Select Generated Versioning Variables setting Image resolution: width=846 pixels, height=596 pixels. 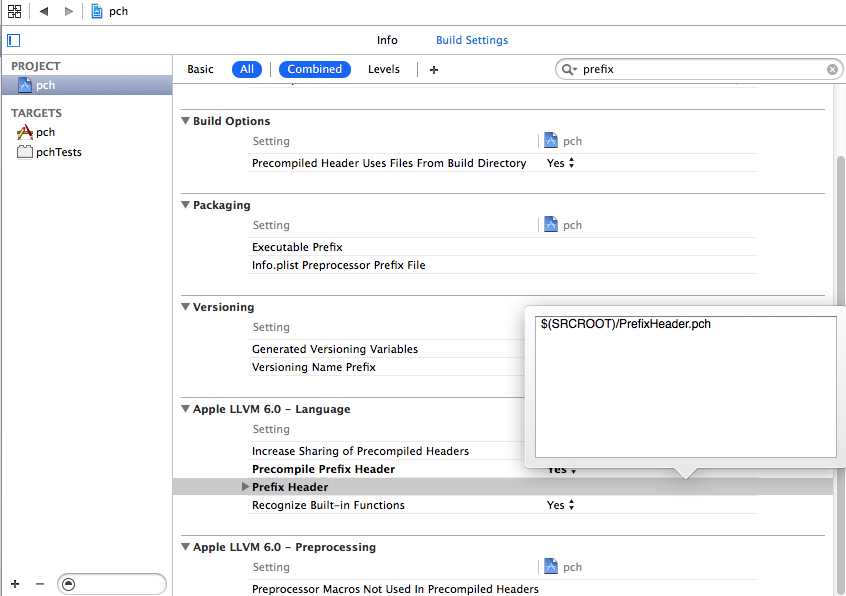coord(335,349)
